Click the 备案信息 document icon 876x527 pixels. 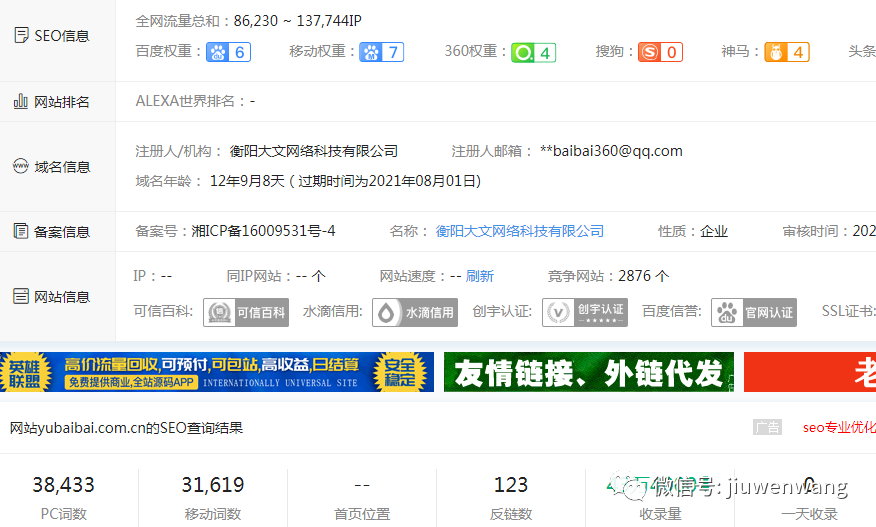21,231
